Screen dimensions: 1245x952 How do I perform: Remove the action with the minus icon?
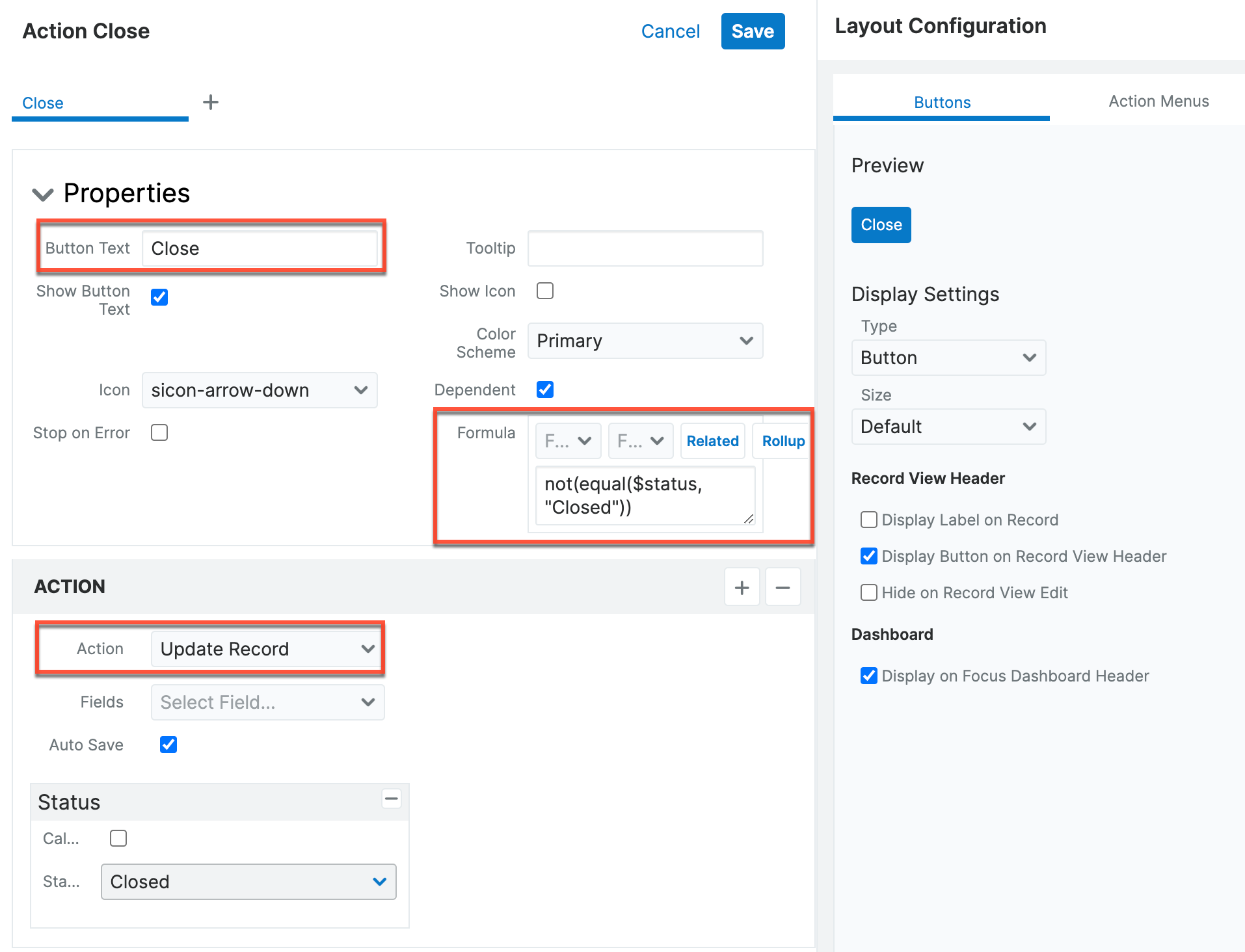[783, 587]
